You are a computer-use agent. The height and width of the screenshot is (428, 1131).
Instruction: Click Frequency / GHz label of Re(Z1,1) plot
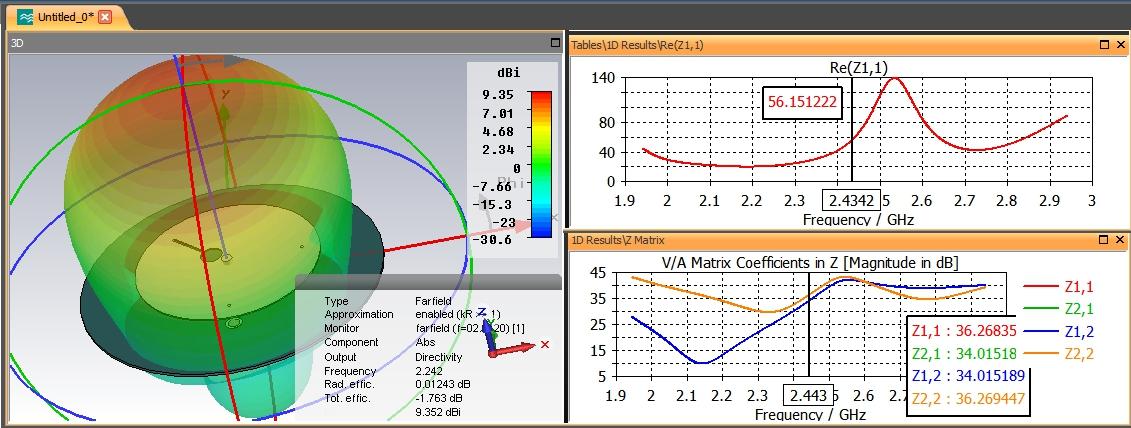[x=858, y=219]
